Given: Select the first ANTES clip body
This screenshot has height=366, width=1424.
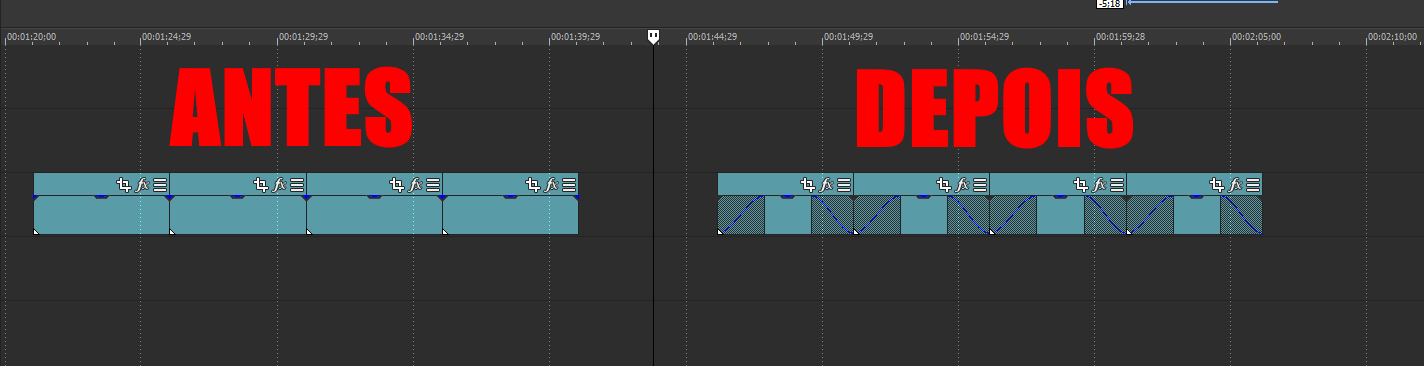Looking at the screenshot, I should 102,215.
